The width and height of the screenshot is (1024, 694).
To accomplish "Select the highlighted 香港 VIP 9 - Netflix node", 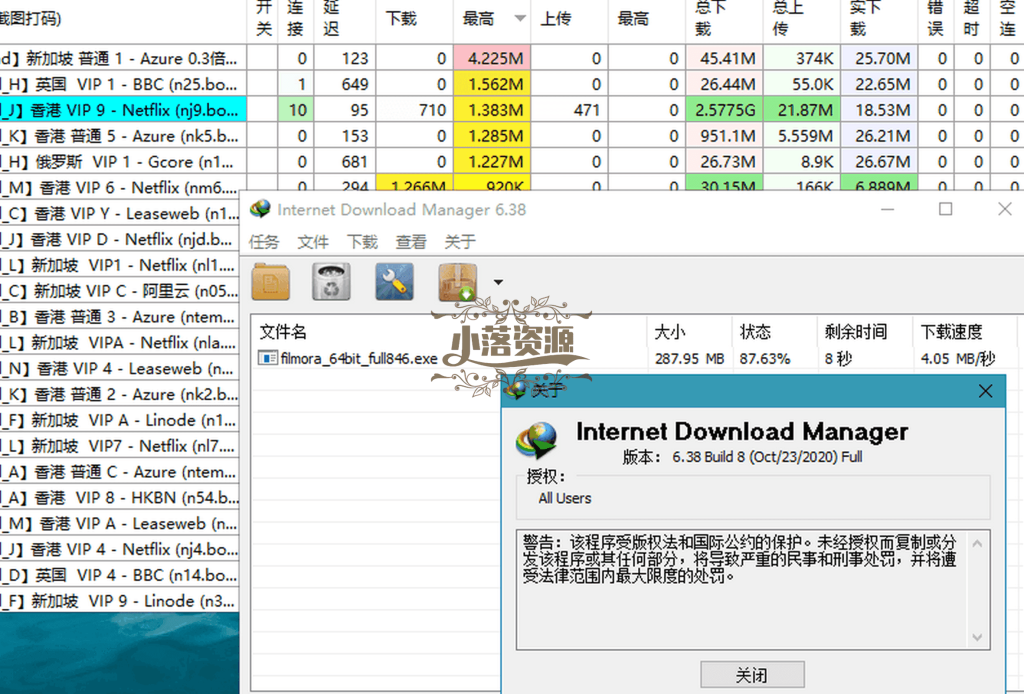I will pos(123,110).
